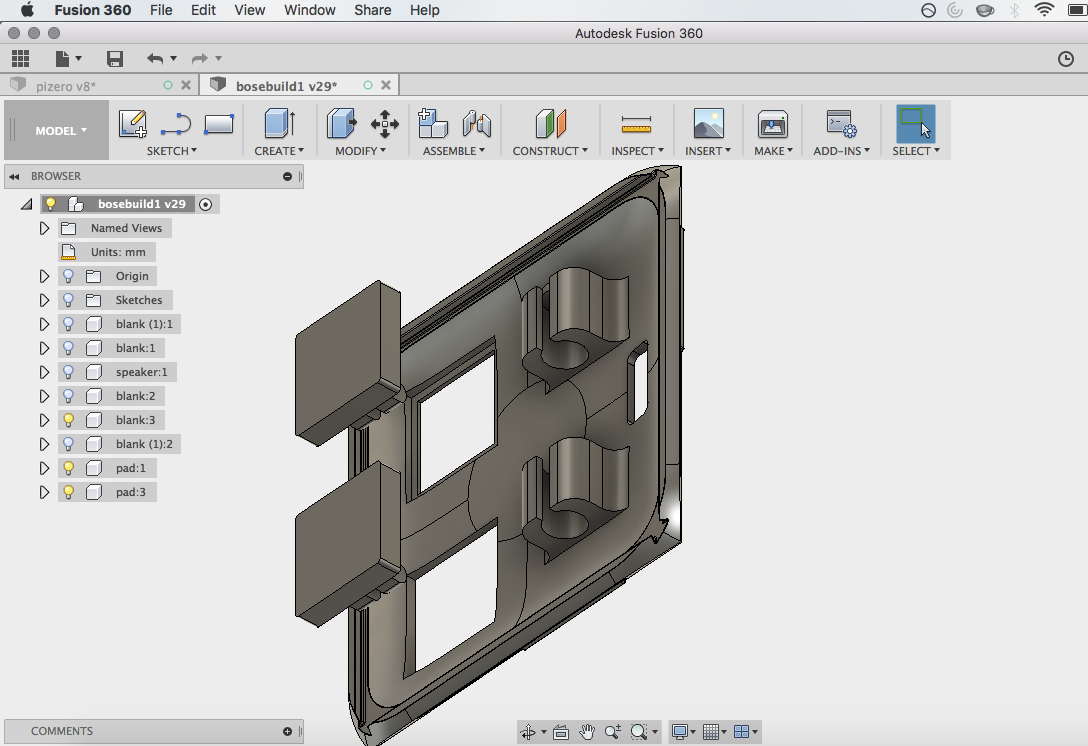This screenshot has width=1088, height=746.
Task: Activate the Press Pull tool
Action: coord(341,124)
